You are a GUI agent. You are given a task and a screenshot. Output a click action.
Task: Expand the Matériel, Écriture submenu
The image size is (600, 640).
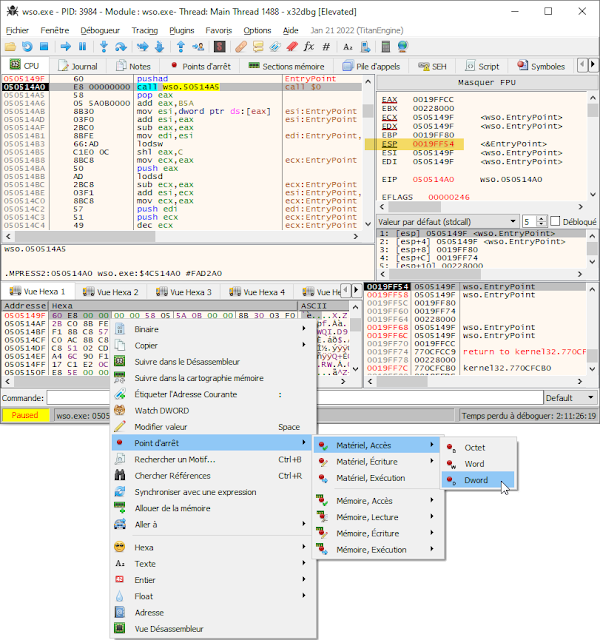click(x=378, y=462)
